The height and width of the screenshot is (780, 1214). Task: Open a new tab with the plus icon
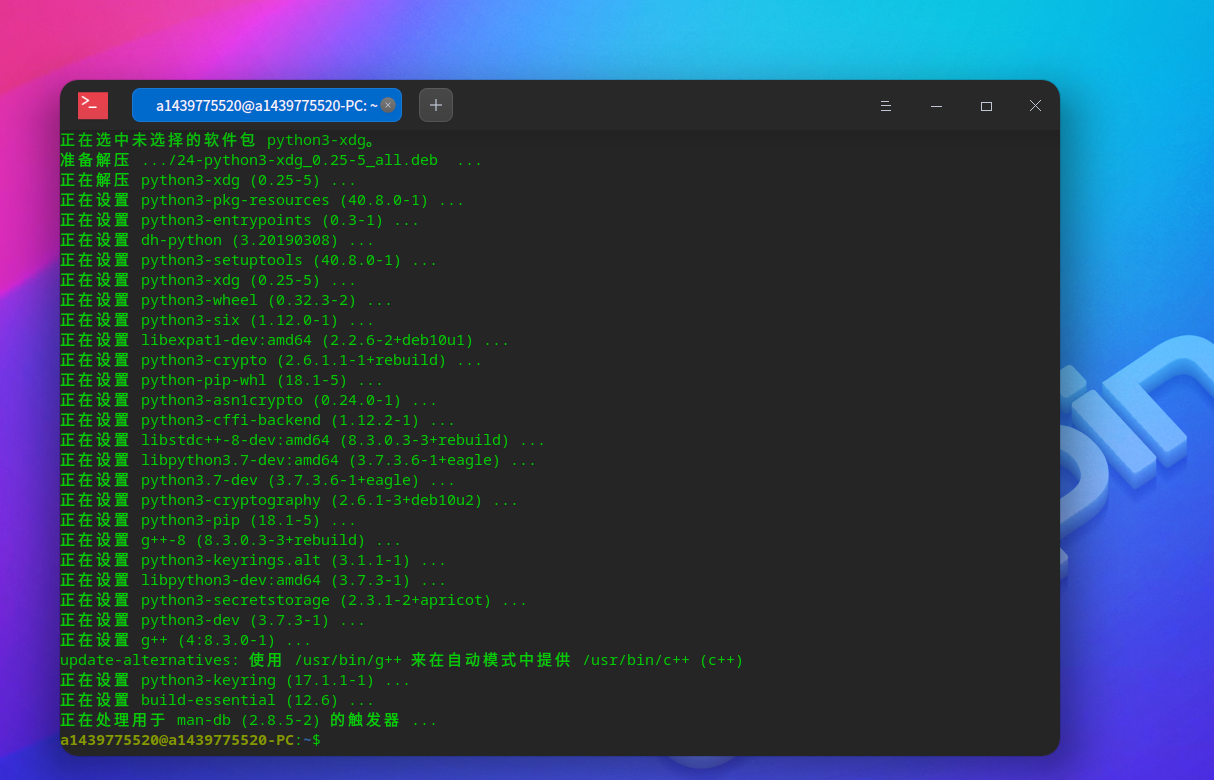pos(435,104)
